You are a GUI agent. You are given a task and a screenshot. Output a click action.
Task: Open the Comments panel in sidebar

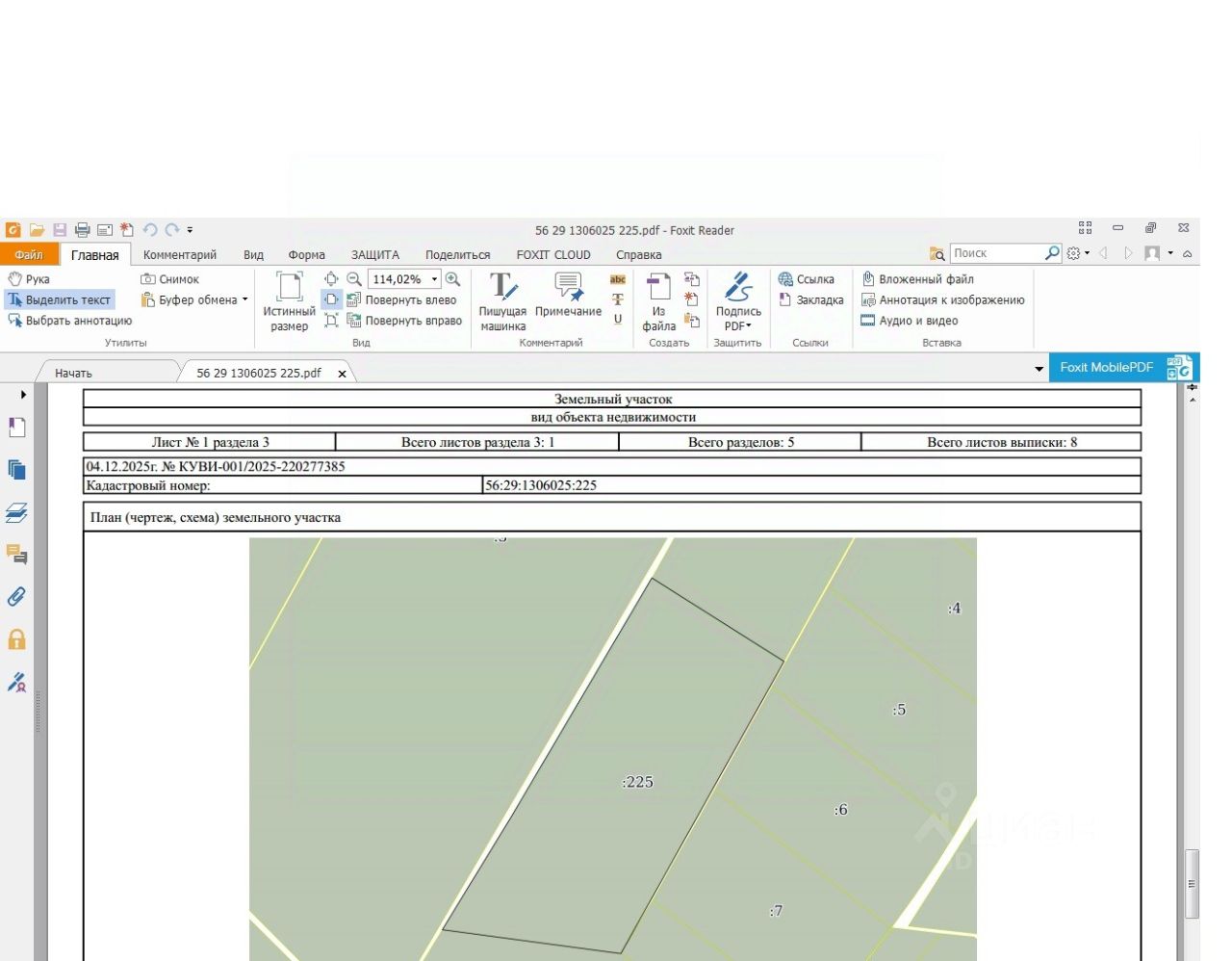point(16,554)
